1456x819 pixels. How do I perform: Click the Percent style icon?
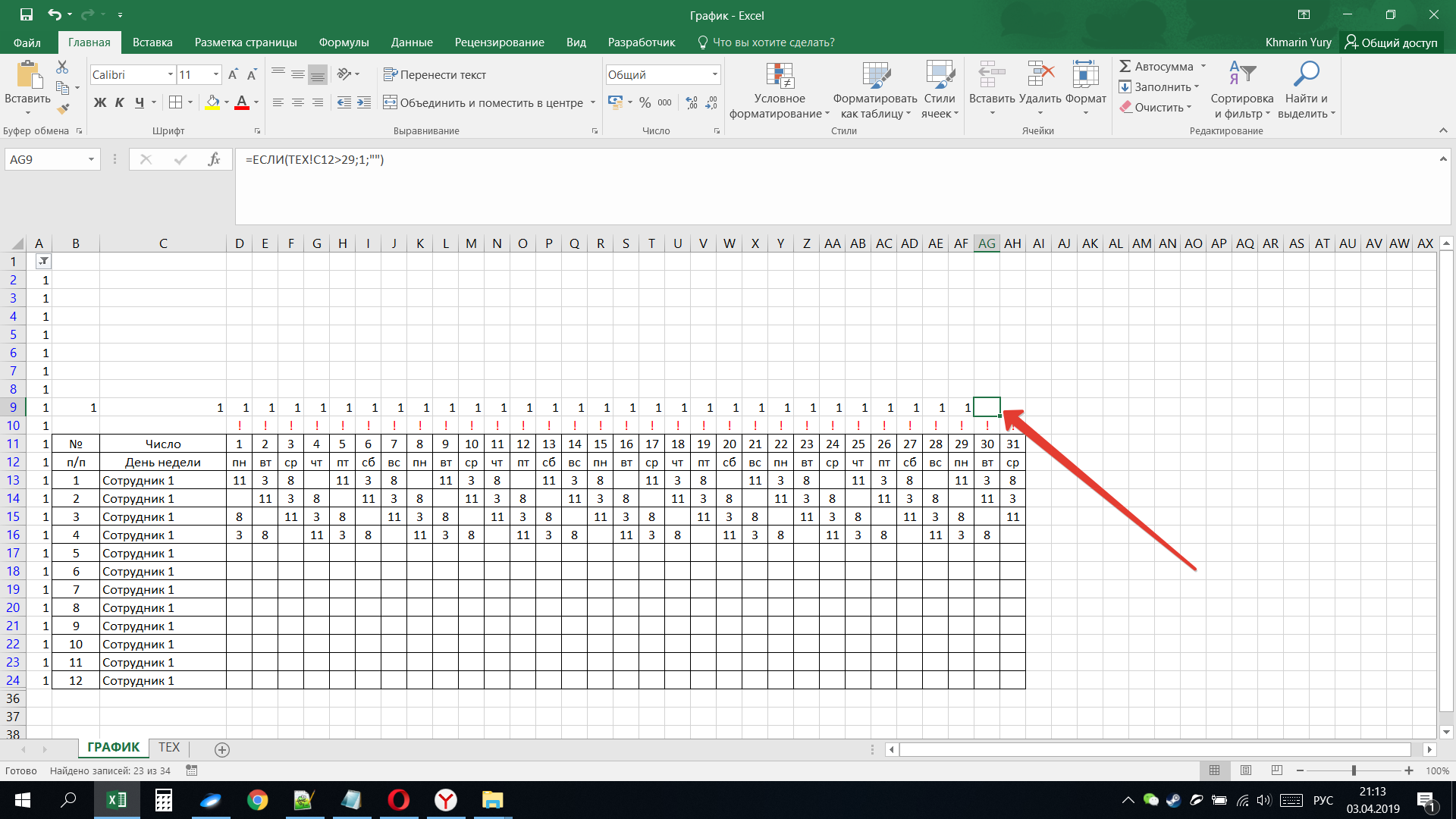coord(645,102)
